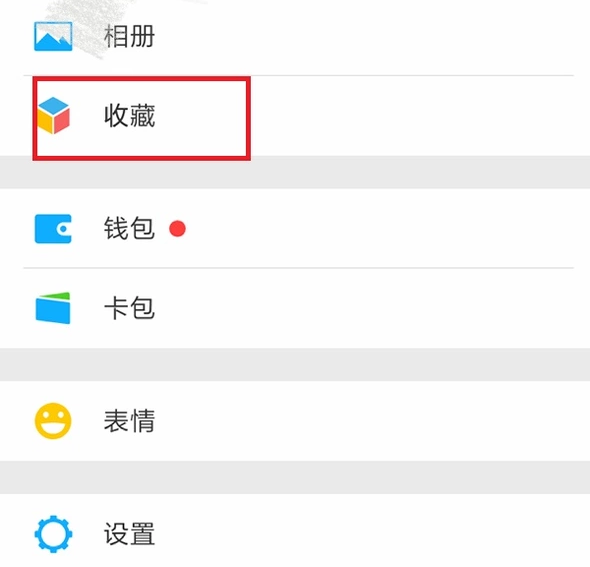The image size is (590, 567).
Task: Choose the 卡包 text label
Action: (x=129, y=308)
